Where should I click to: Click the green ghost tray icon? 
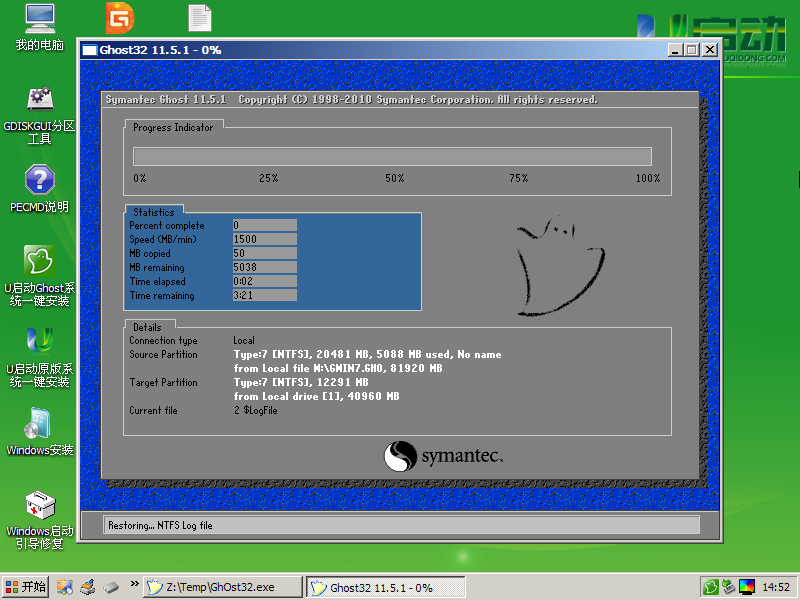[710, 587]
